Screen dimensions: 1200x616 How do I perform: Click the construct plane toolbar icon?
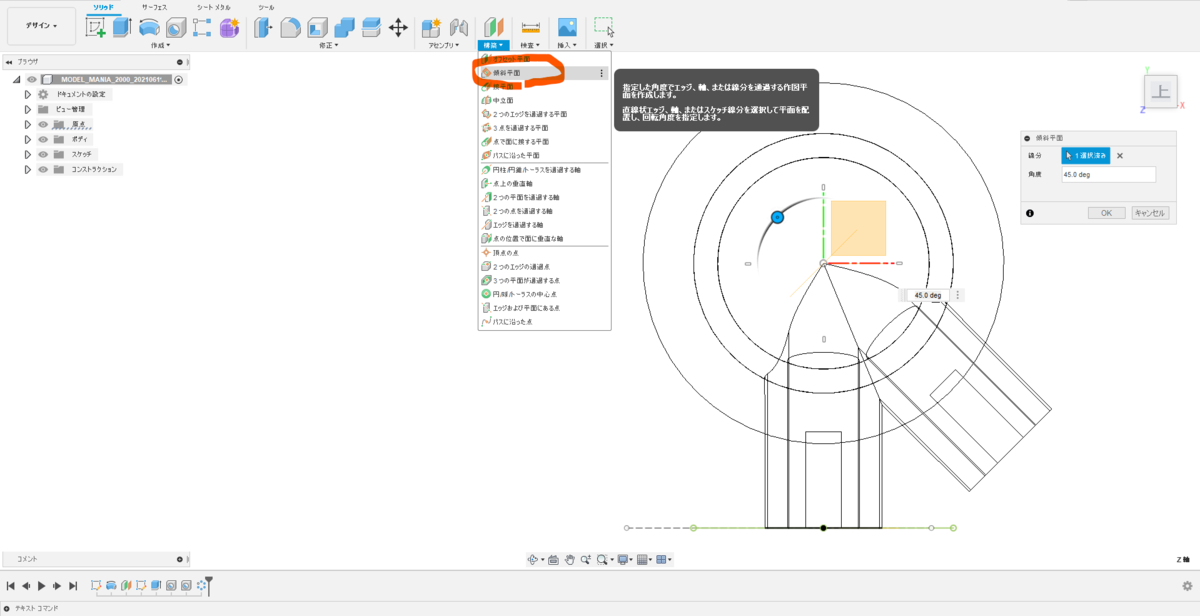[494, 28]
